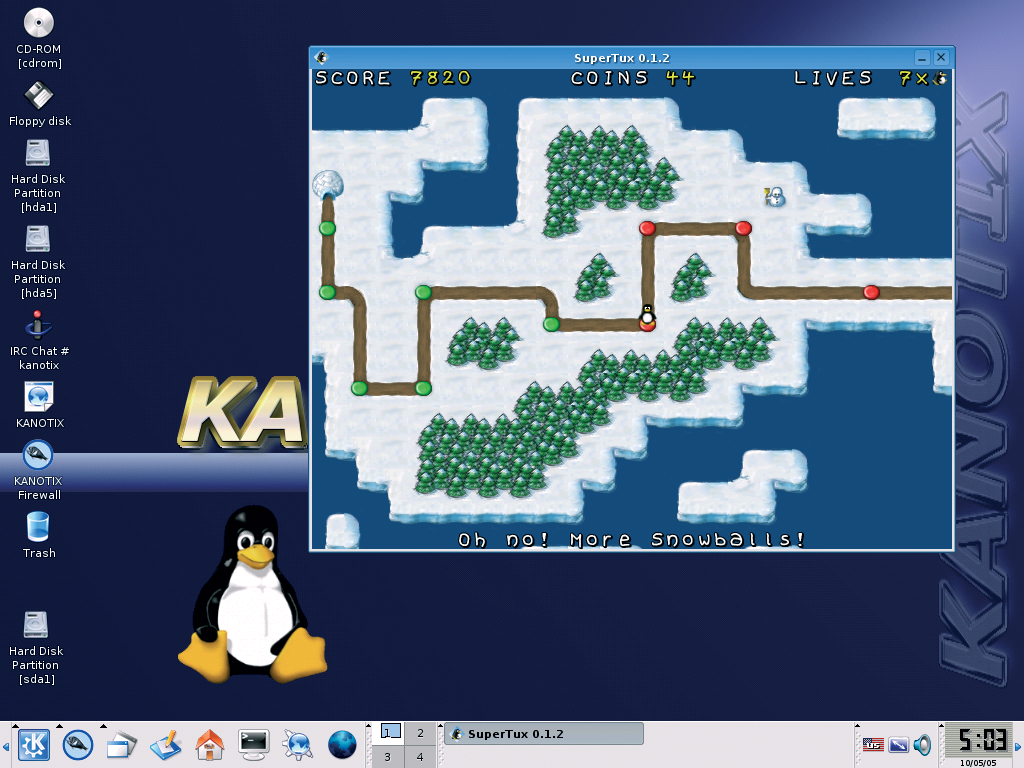
Task: Click the LIVES 7x indicator
Action: pyautogui.click(x=871, y=78)
